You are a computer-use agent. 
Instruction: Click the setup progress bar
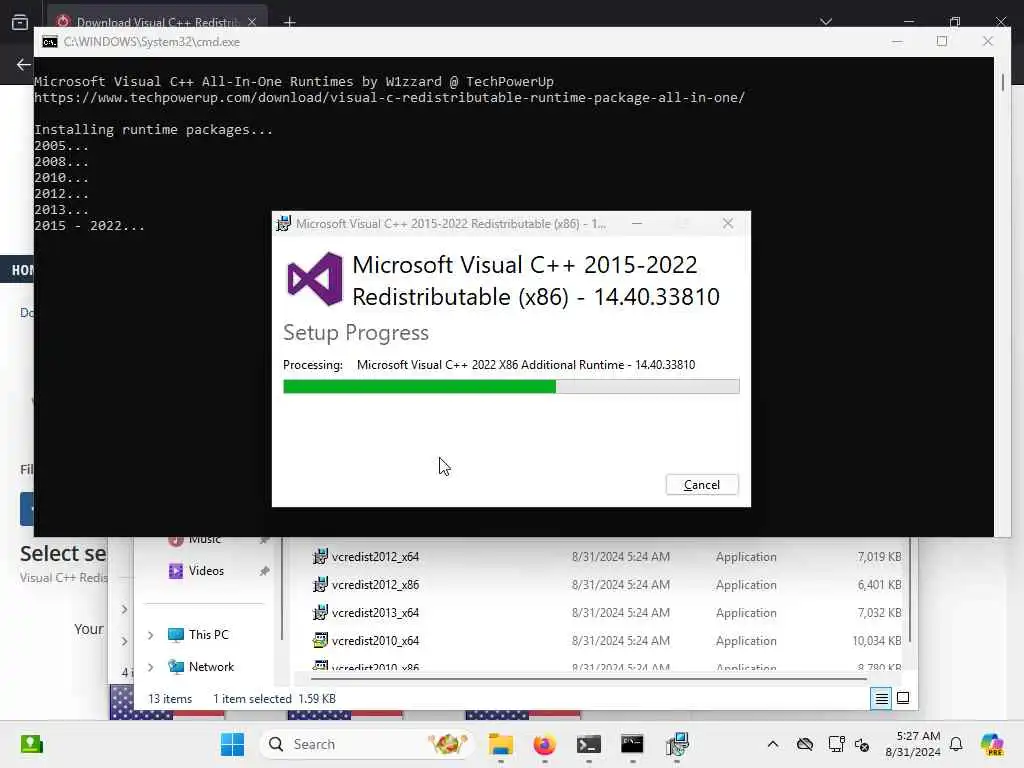[511, 387]
